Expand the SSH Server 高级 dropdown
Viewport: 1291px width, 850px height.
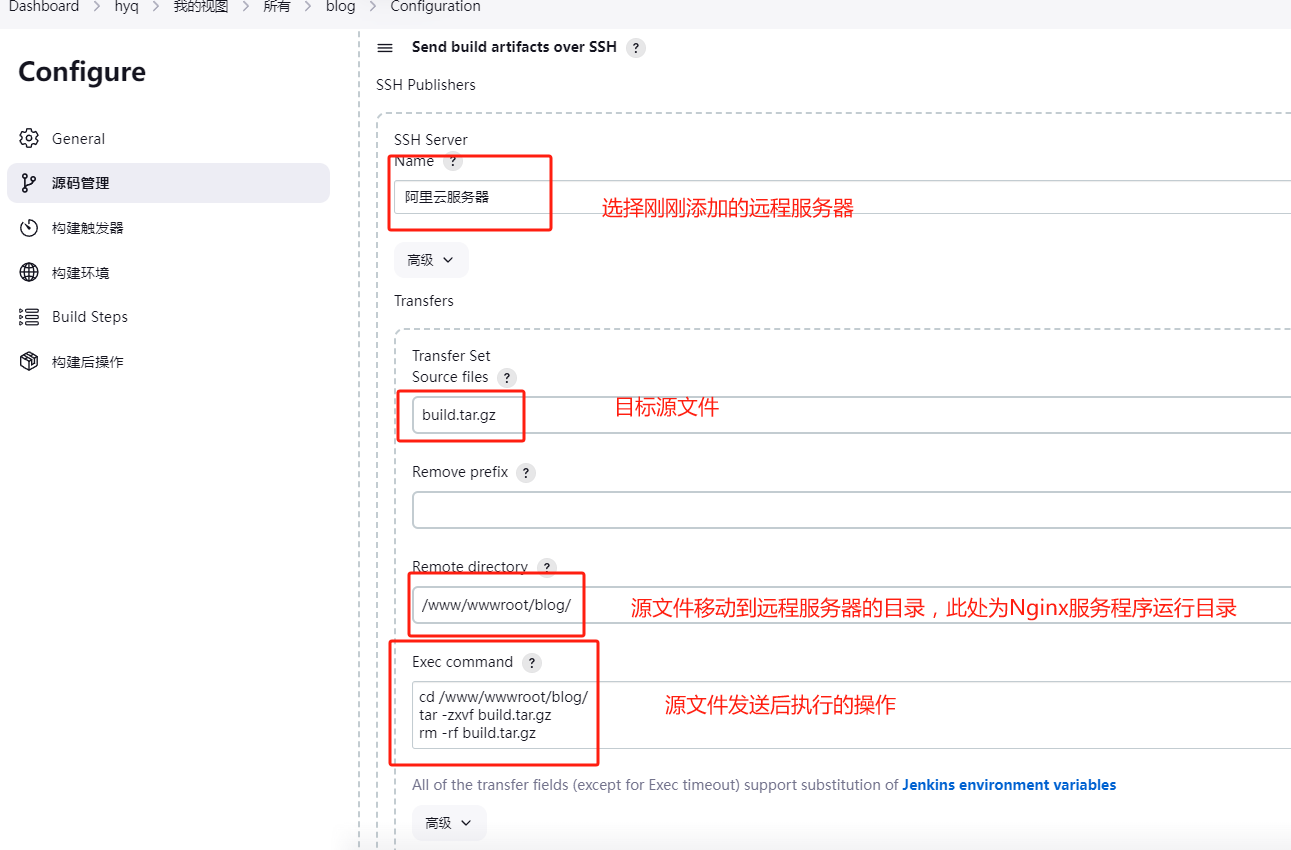tap(430, 259)
